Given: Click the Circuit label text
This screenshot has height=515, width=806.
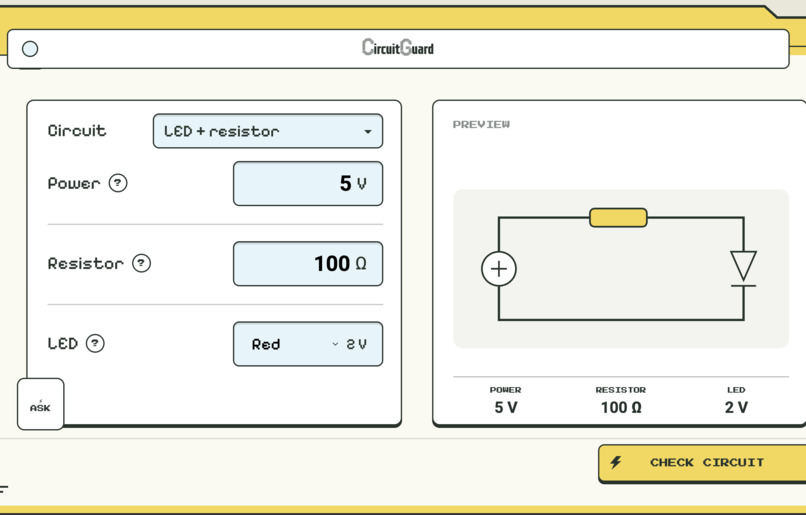Looking at the screenshot, I should tap(77, 131).
